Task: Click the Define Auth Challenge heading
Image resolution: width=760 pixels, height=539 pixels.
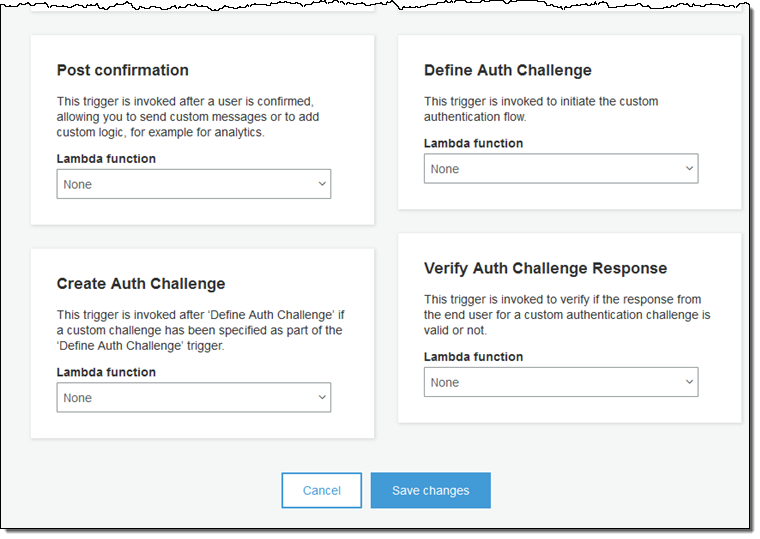Action: pos(507,70)
